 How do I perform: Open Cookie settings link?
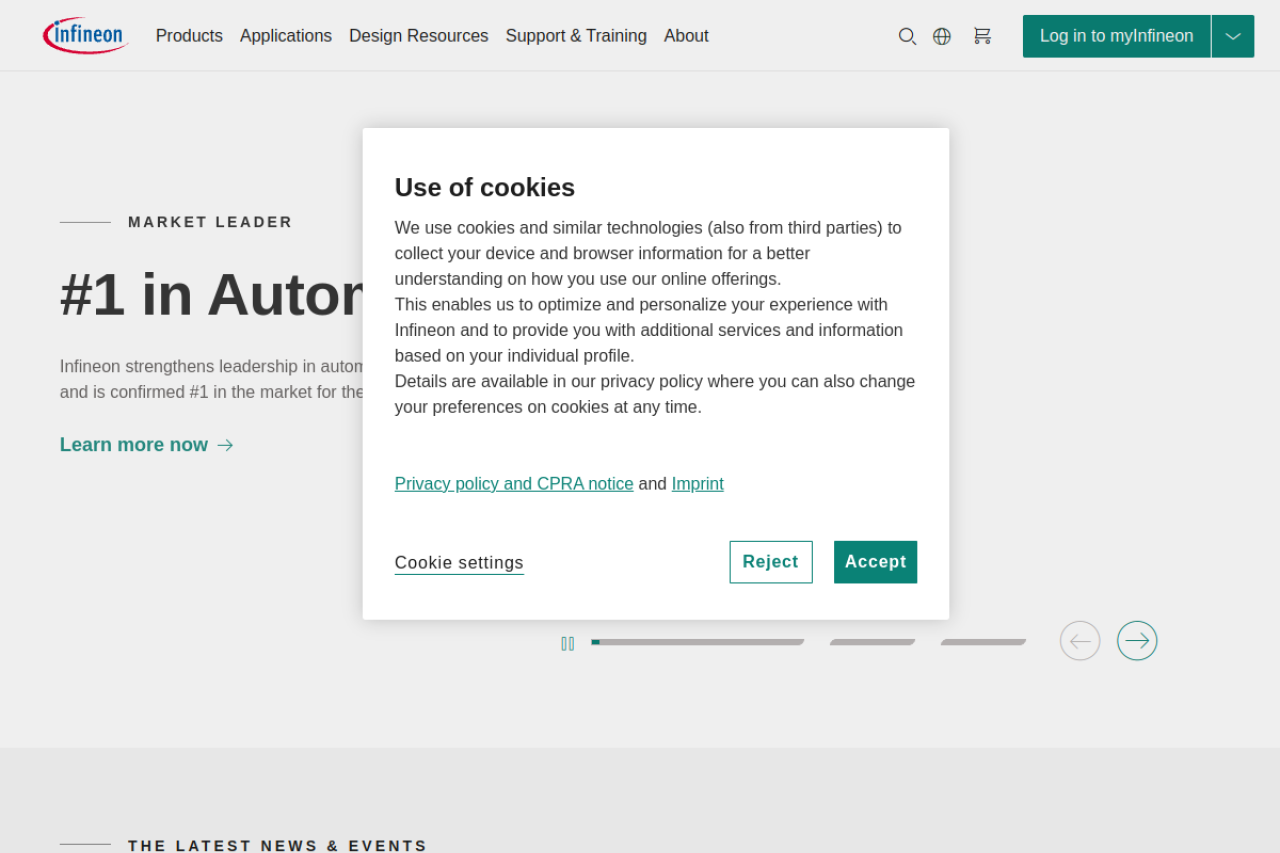click(x=459, y=563)
